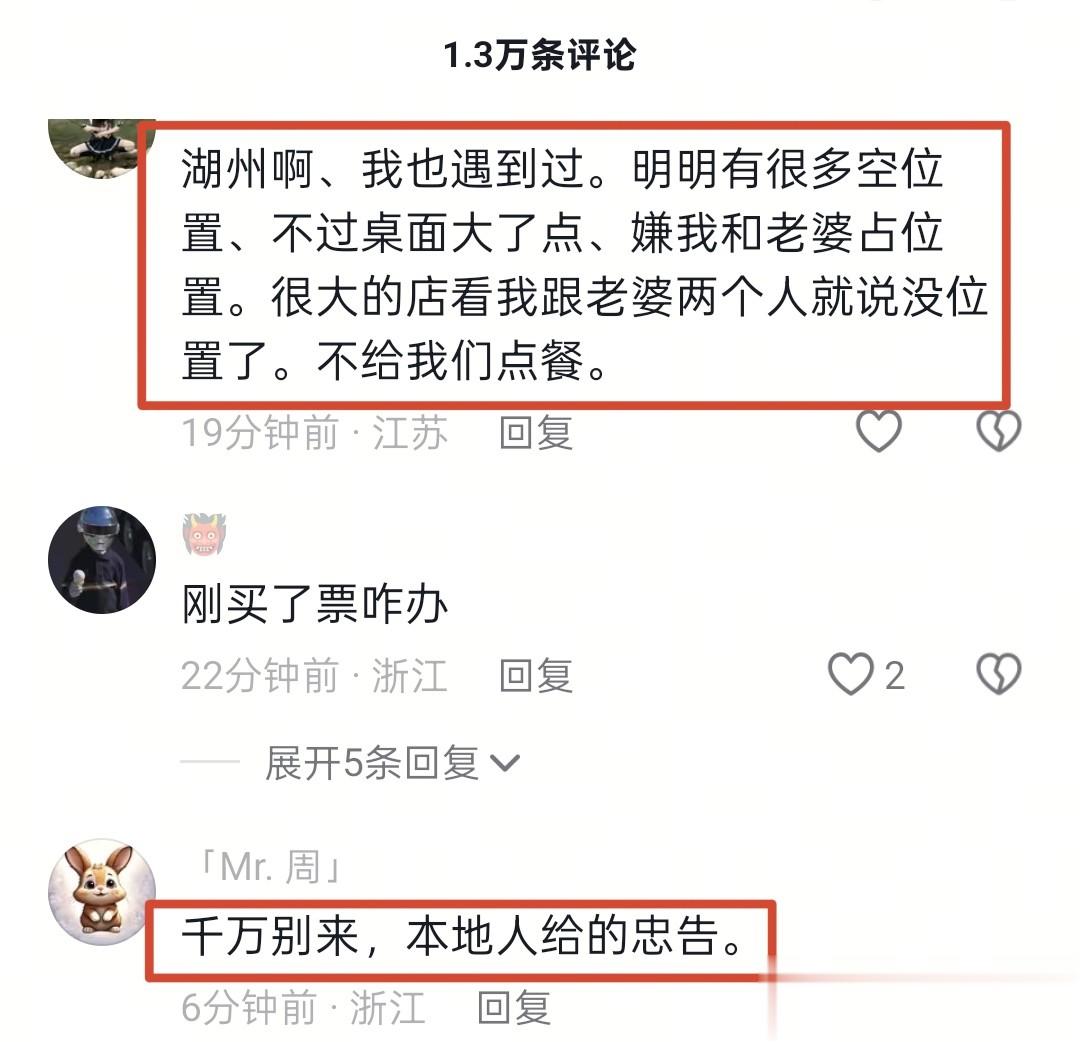Open the first commenter's avatar

[102, 148]
